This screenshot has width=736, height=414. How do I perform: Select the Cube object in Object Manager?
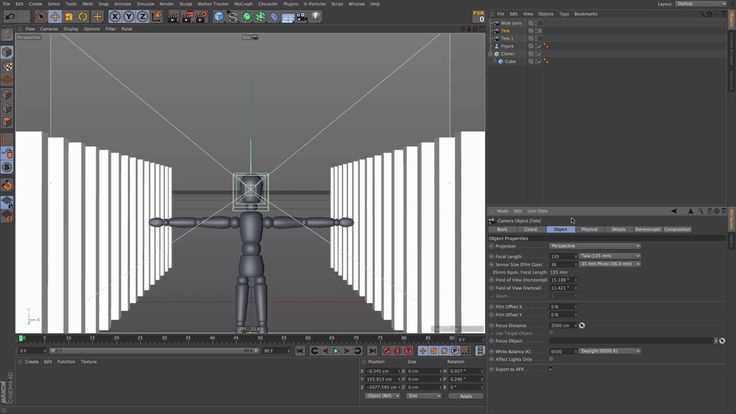click(510, 61)
